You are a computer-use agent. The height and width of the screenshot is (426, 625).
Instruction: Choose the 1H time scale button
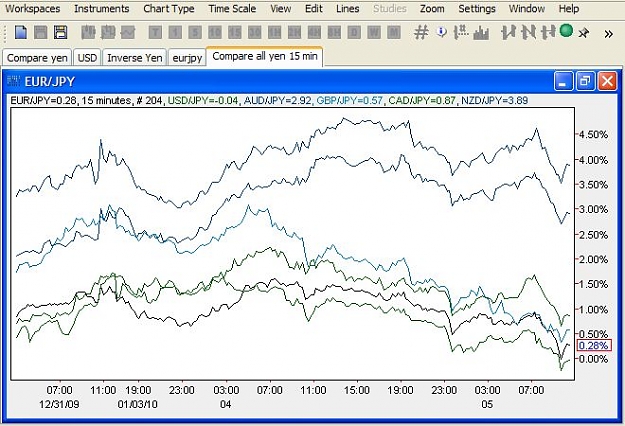tap(275, 32)
